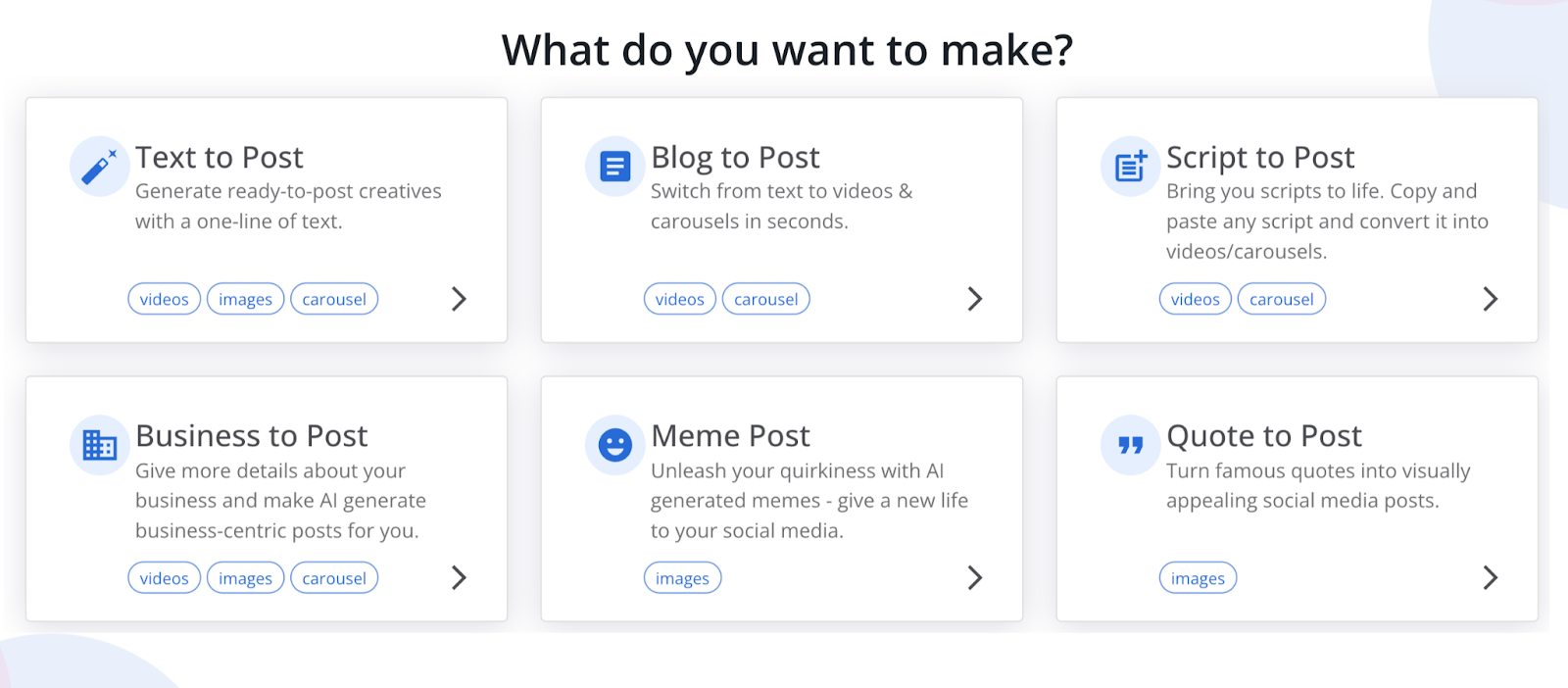Click the smiley face Meme Post icon
Screen dimensions: 1568x688
click(x=615, y=445)
